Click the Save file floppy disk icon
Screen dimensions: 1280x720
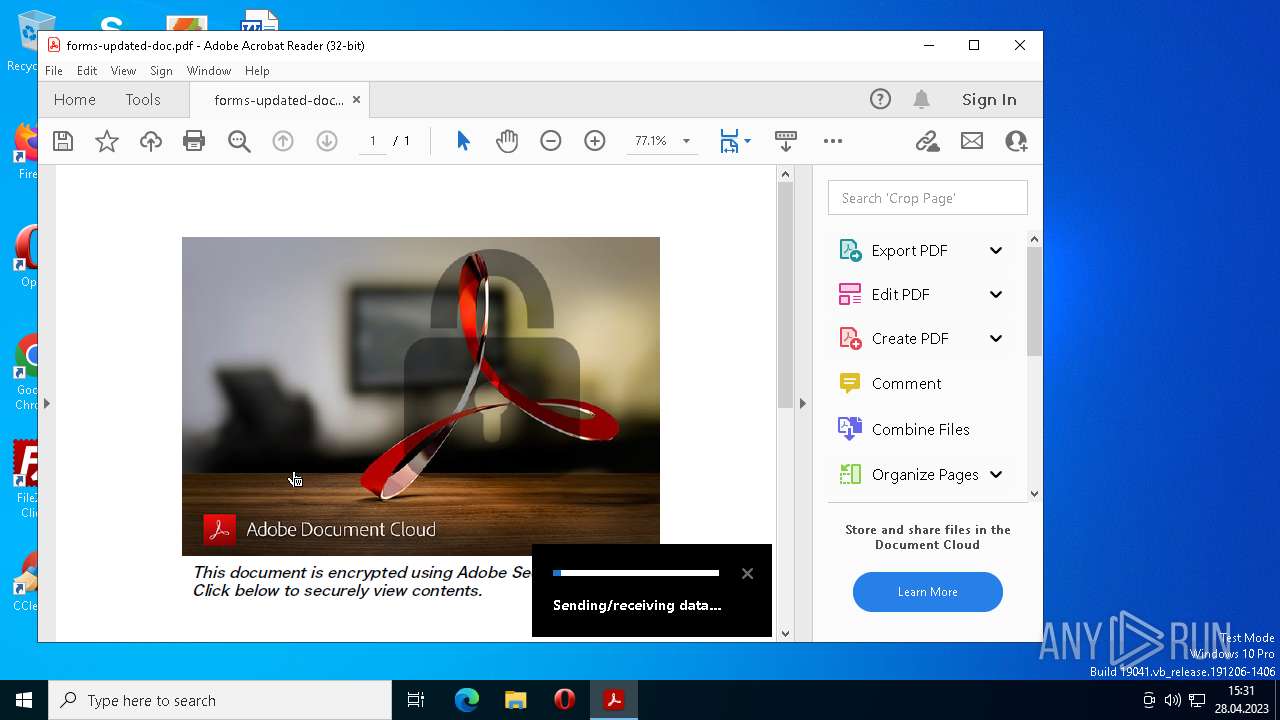[x=63, y=141]
